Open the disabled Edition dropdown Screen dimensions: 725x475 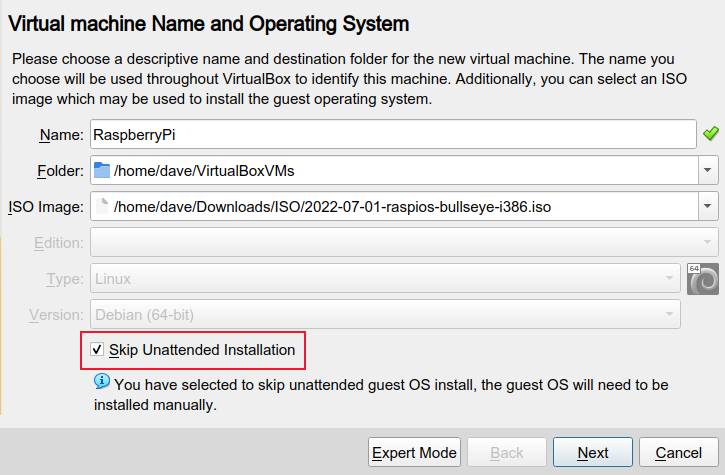404,242
